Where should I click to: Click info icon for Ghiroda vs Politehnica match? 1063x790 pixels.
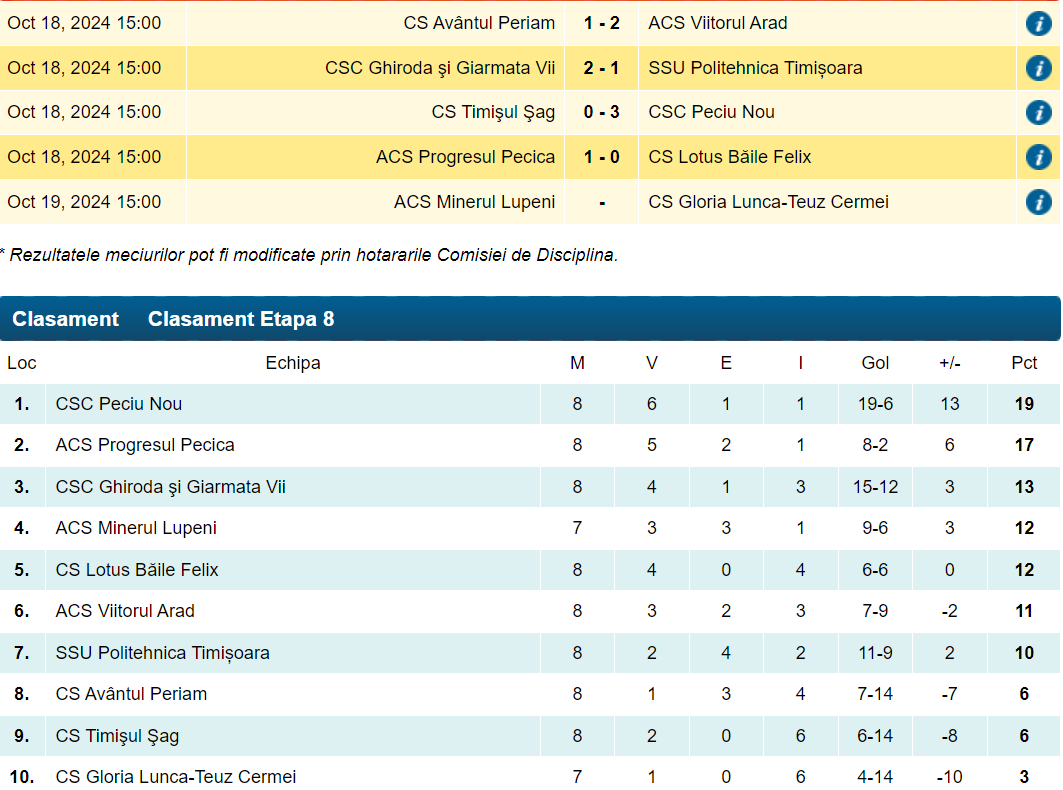[1038, 68]
